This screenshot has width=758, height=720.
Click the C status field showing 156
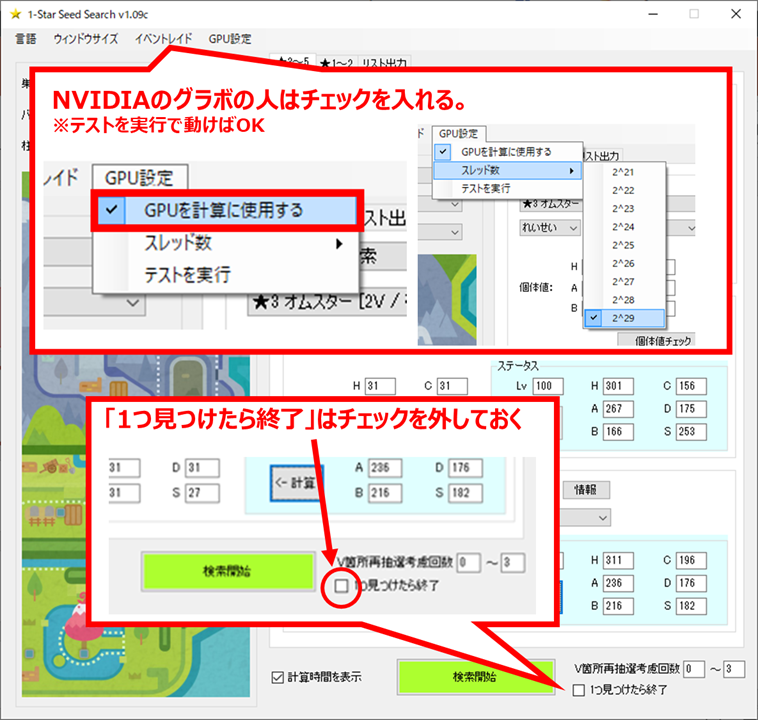click(691, 386)
